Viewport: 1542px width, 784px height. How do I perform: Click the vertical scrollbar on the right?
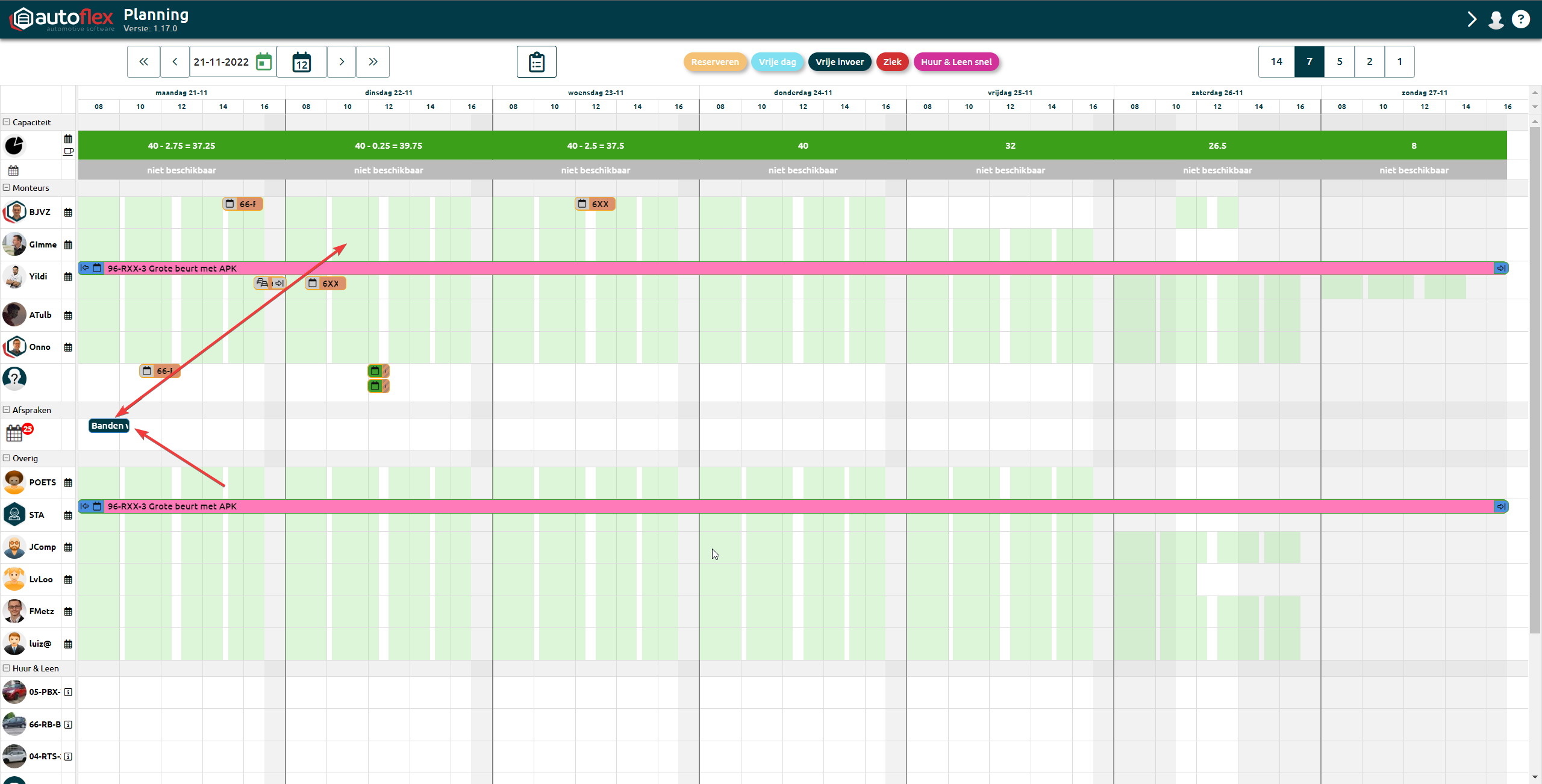[x=1535, y=379]
